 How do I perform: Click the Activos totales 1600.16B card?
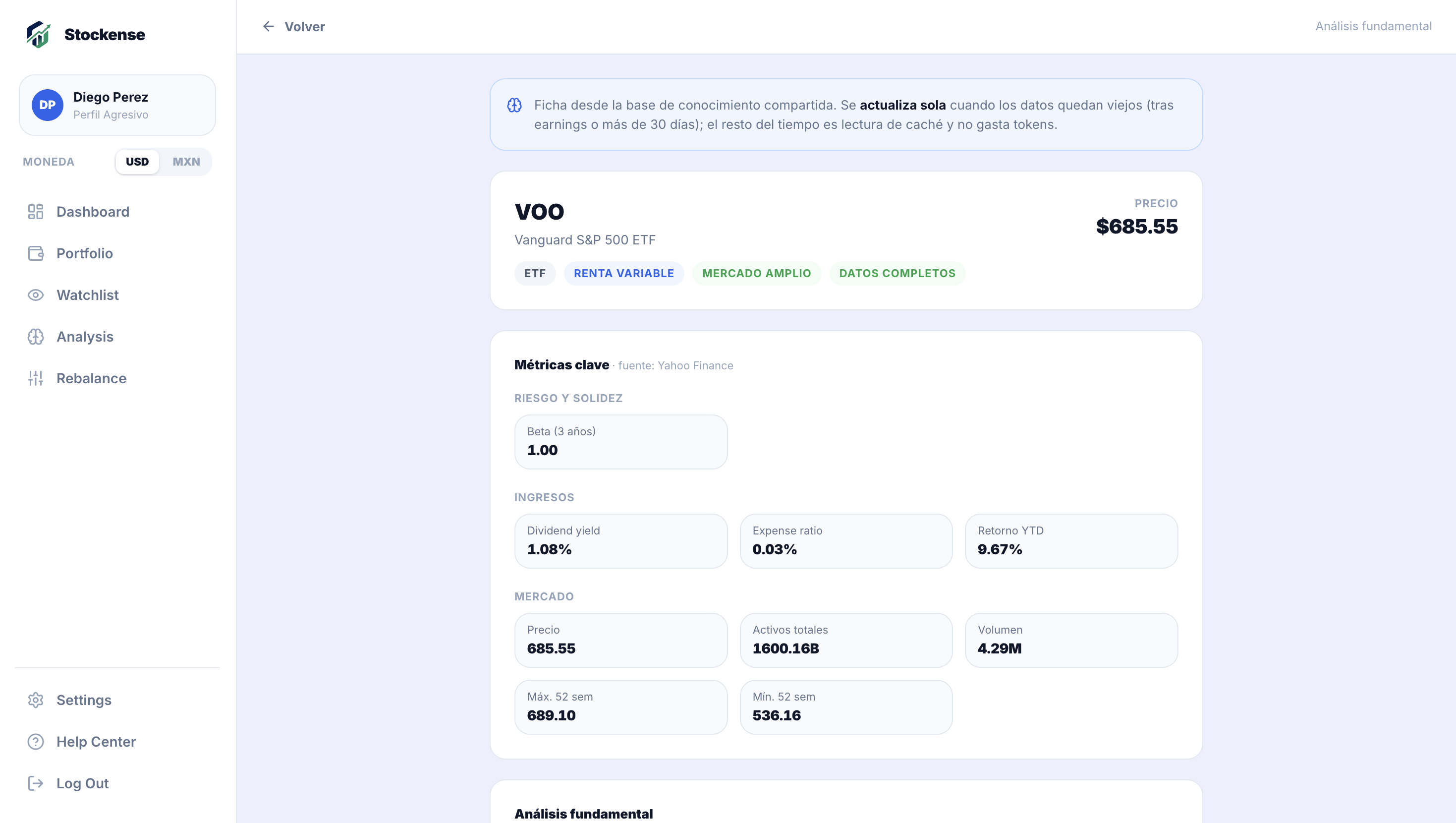coord(846,640)
